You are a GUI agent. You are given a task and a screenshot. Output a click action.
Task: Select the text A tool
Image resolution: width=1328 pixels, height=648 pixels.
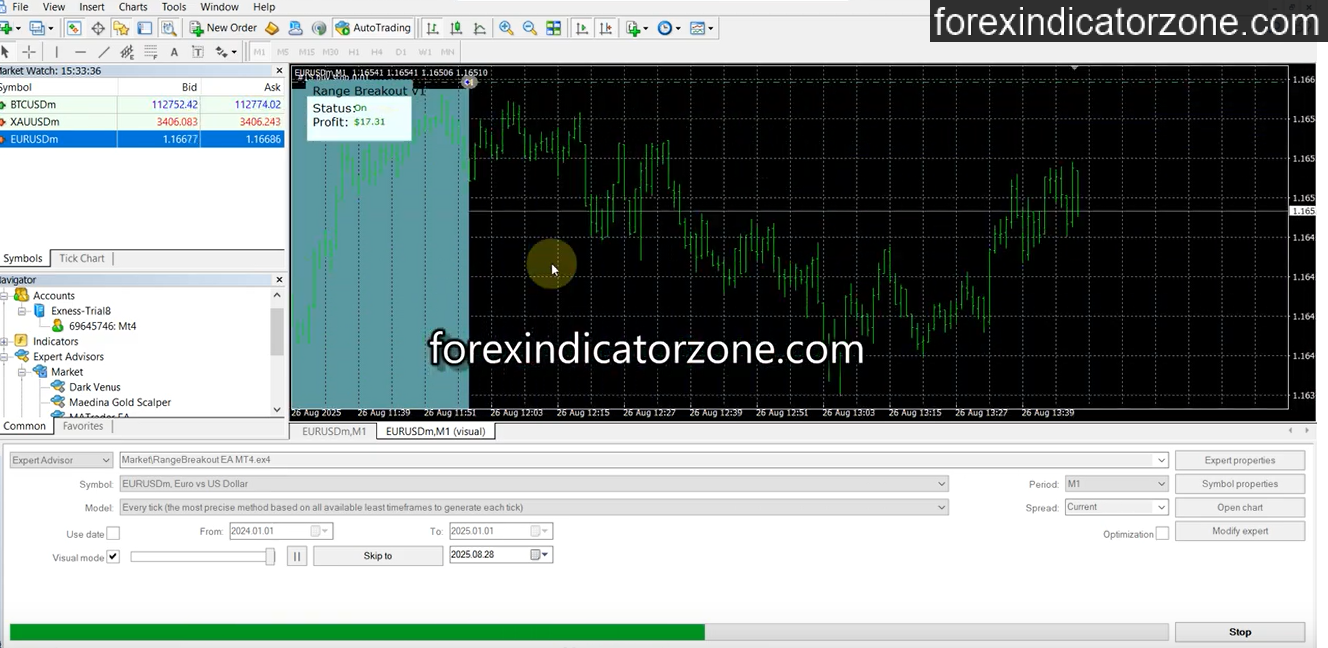pyautogui.click(x=174, y=51)
